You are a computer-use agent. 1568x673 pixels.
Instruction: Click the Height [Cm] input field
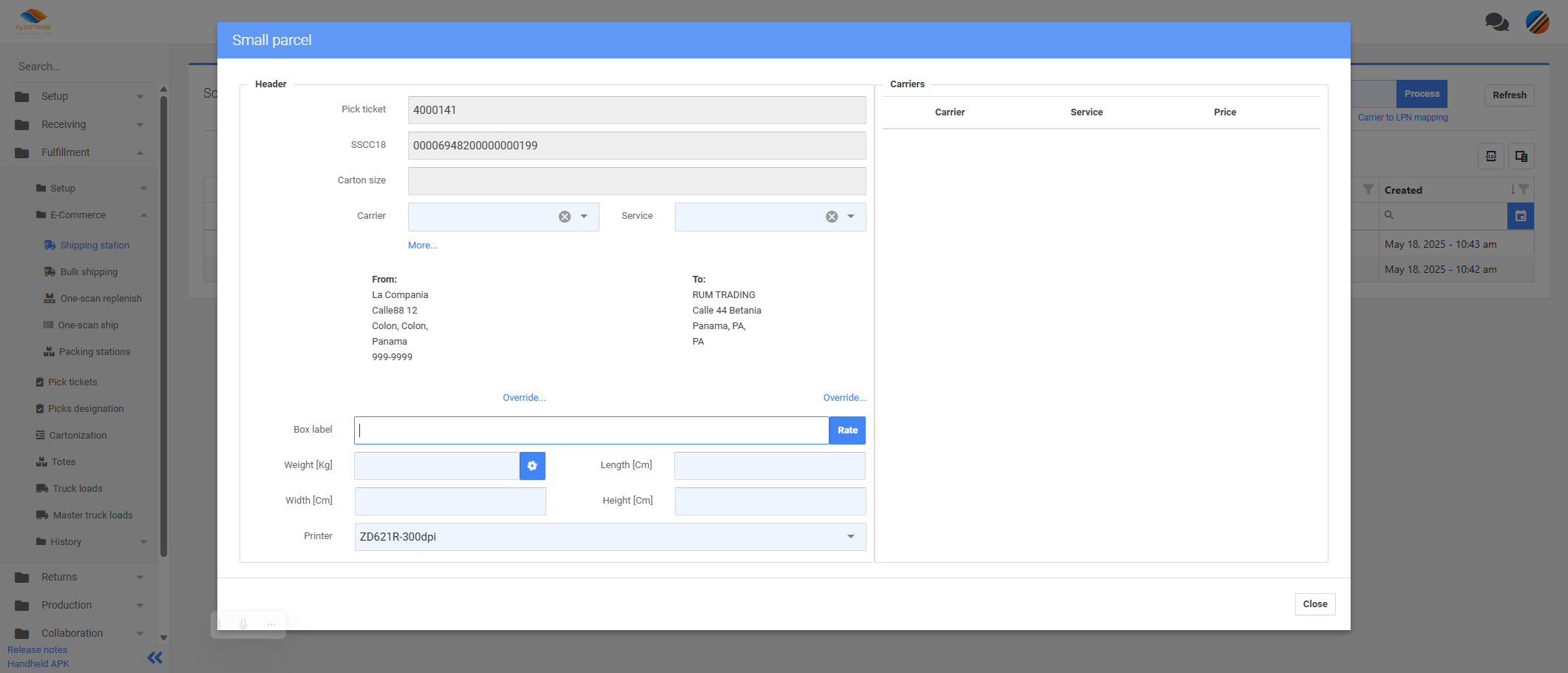[x=770, y=501]
